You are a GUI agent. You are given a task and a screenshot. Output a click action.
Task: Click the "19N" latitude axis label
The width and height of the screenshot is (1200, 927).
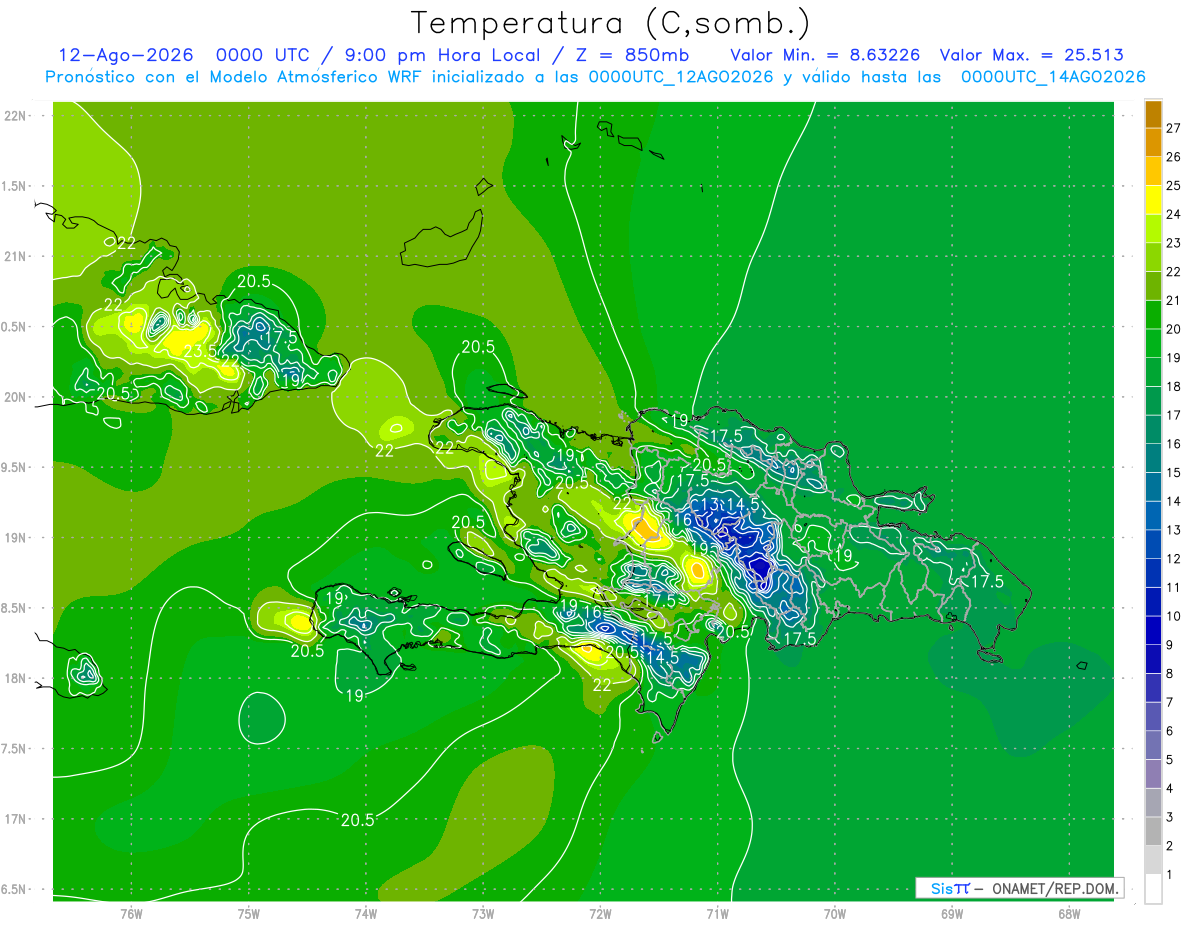tap(15, 538)
